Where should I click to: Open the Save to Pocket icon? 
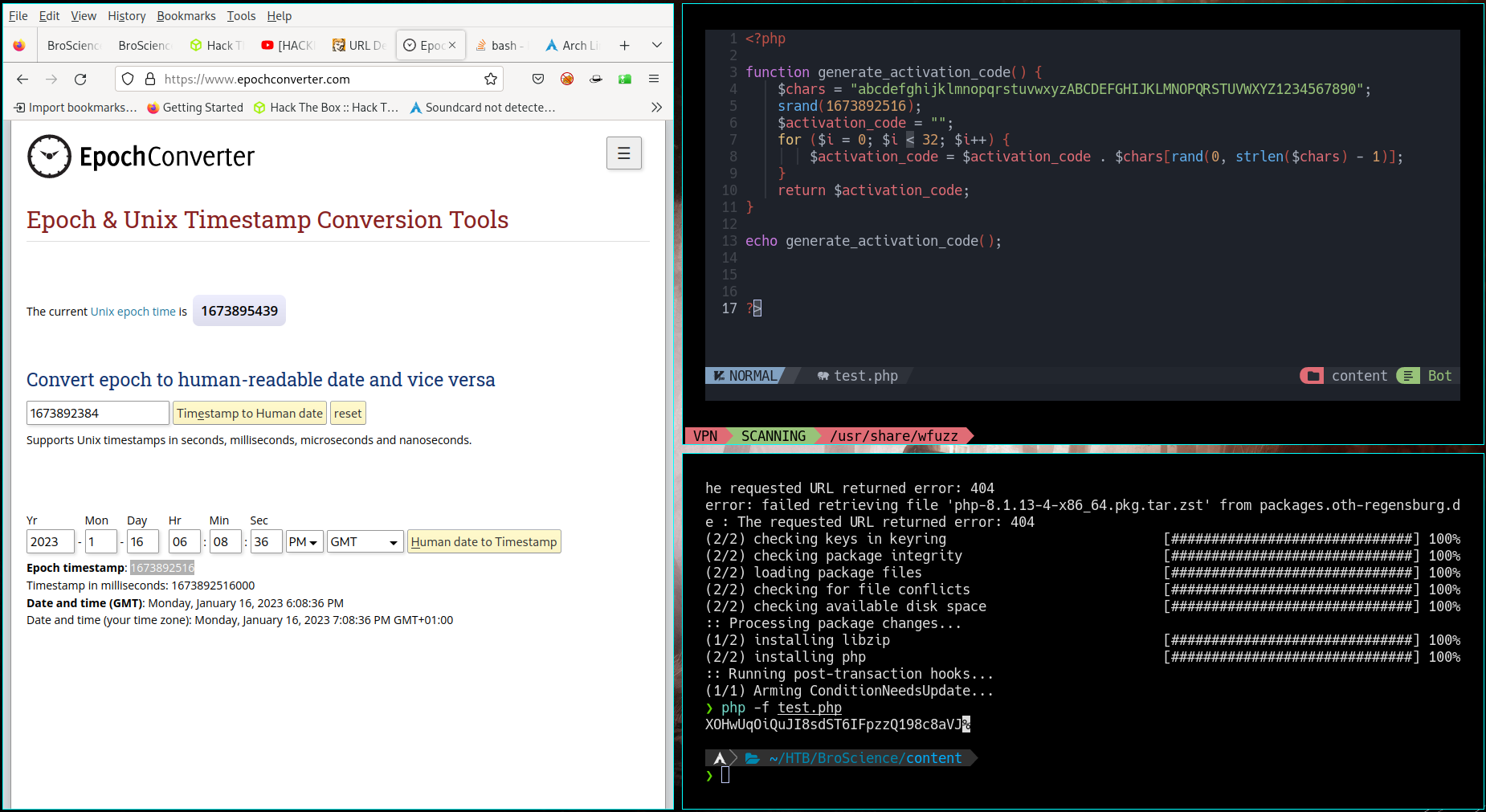(538, 79)
